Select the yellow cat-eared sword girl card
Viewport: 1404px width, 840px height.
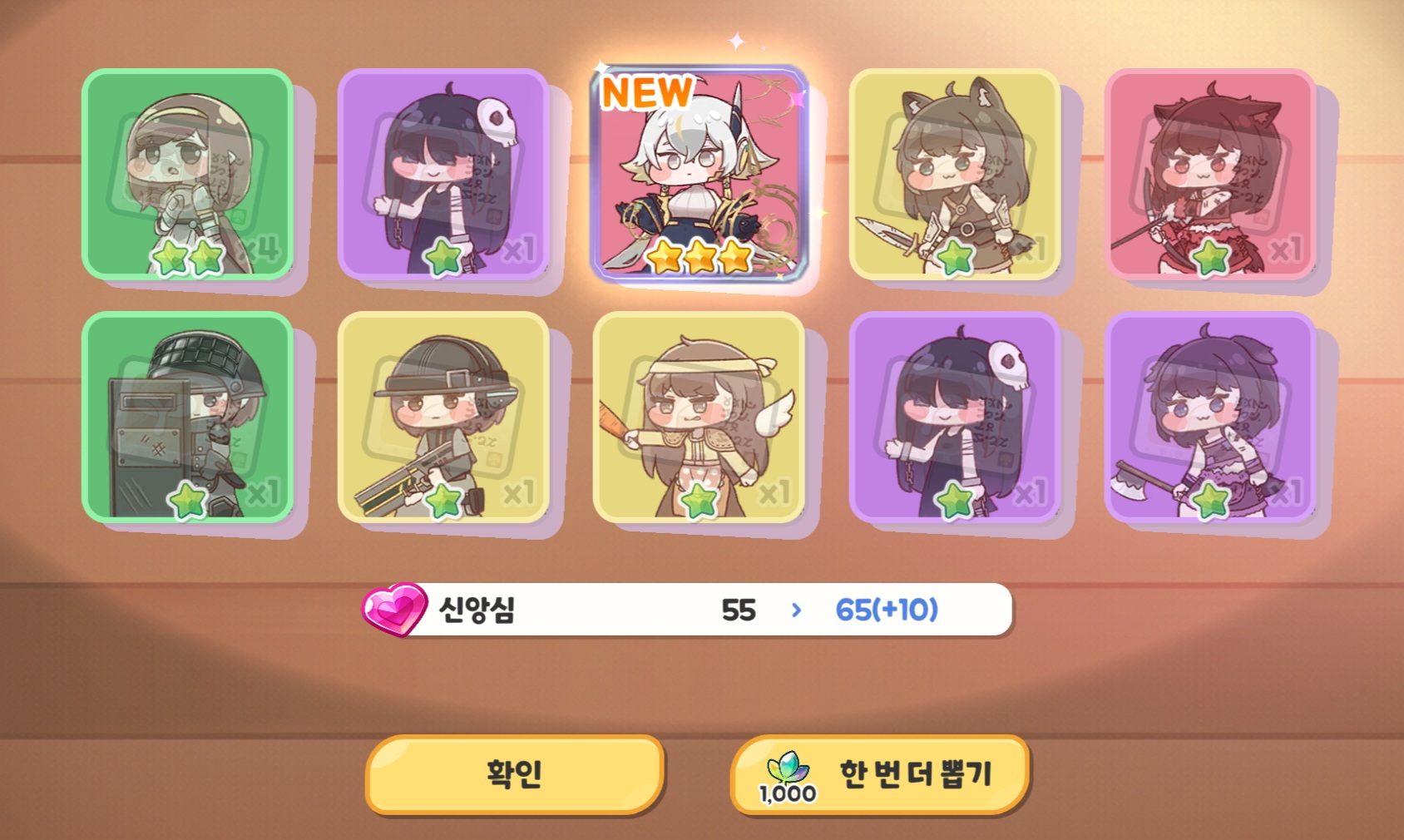[955, 174]
